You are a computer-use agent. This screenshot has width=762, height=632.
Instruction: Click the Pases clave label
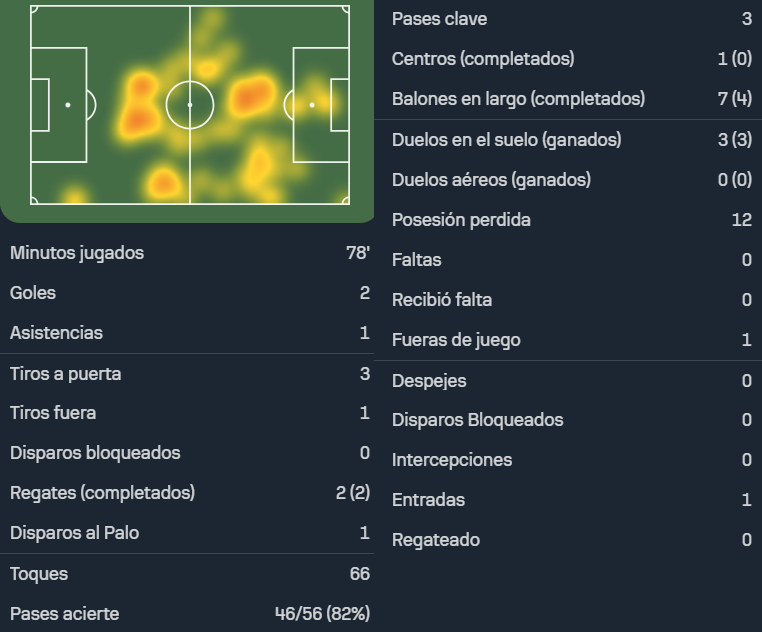pos(439,19)
